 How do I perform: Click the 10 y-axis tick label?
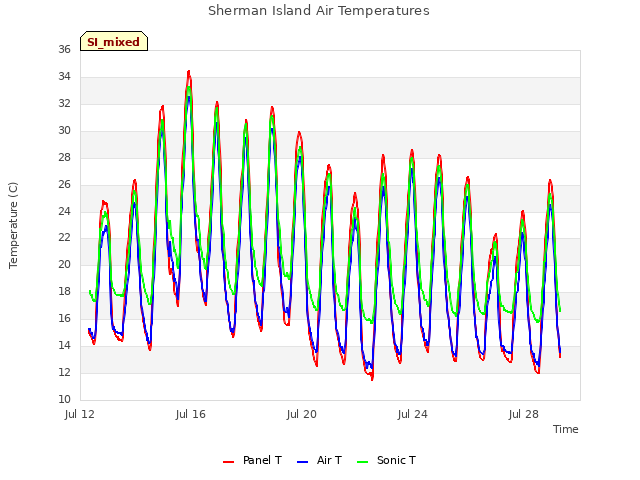click(x=64, y=399)
